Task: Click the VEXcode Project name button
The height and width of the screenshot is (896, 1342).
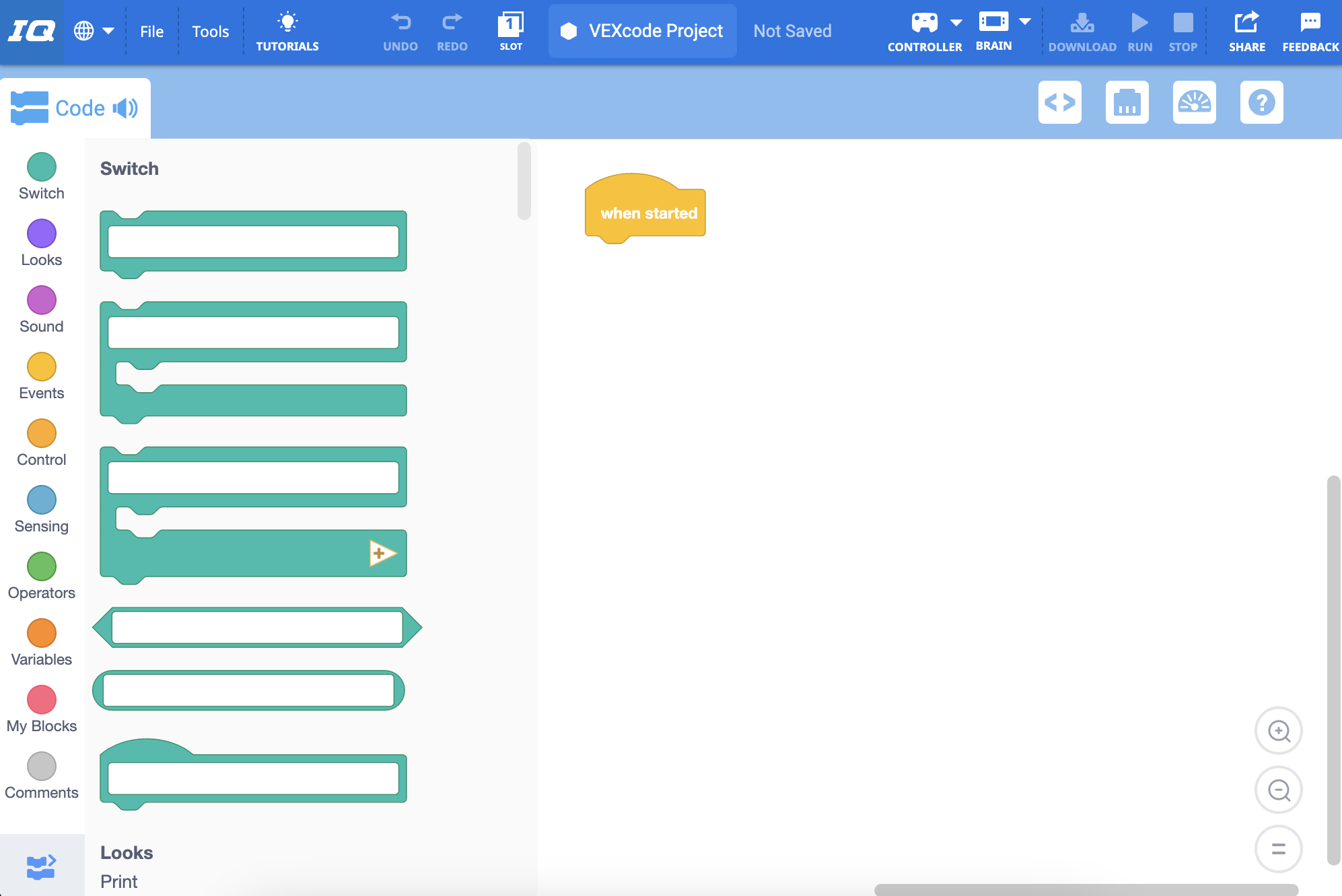Action: [642, 31]
